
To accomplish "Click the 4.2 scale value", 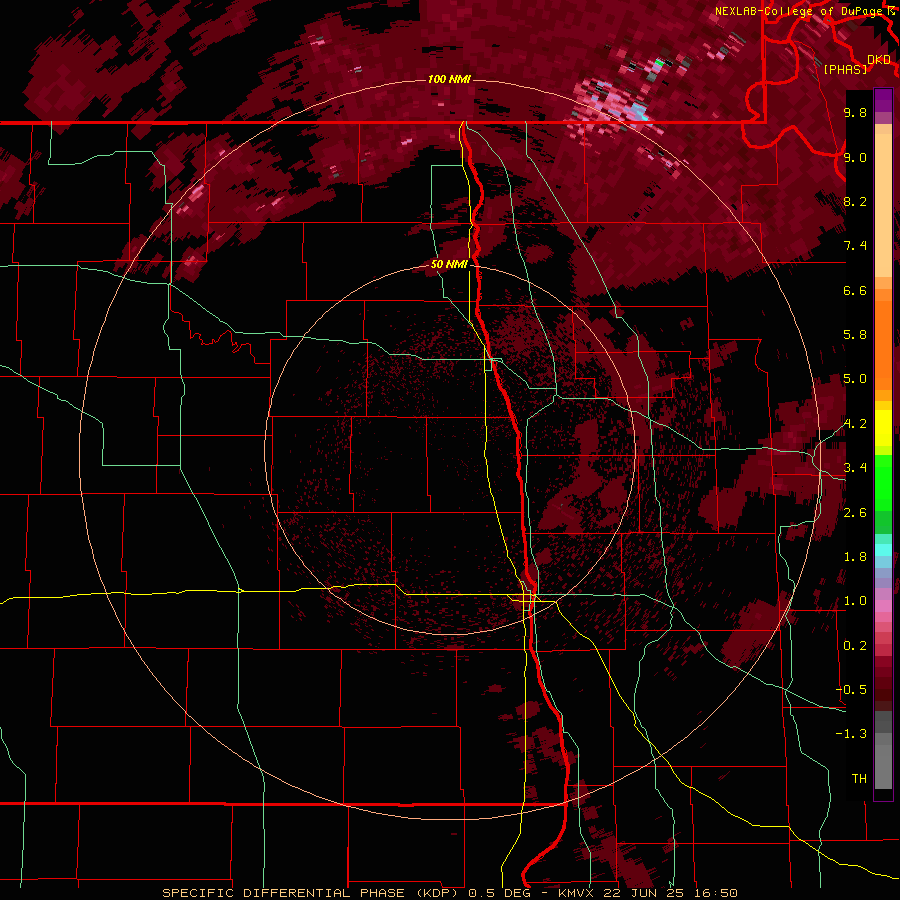I will tap(855, 424).
